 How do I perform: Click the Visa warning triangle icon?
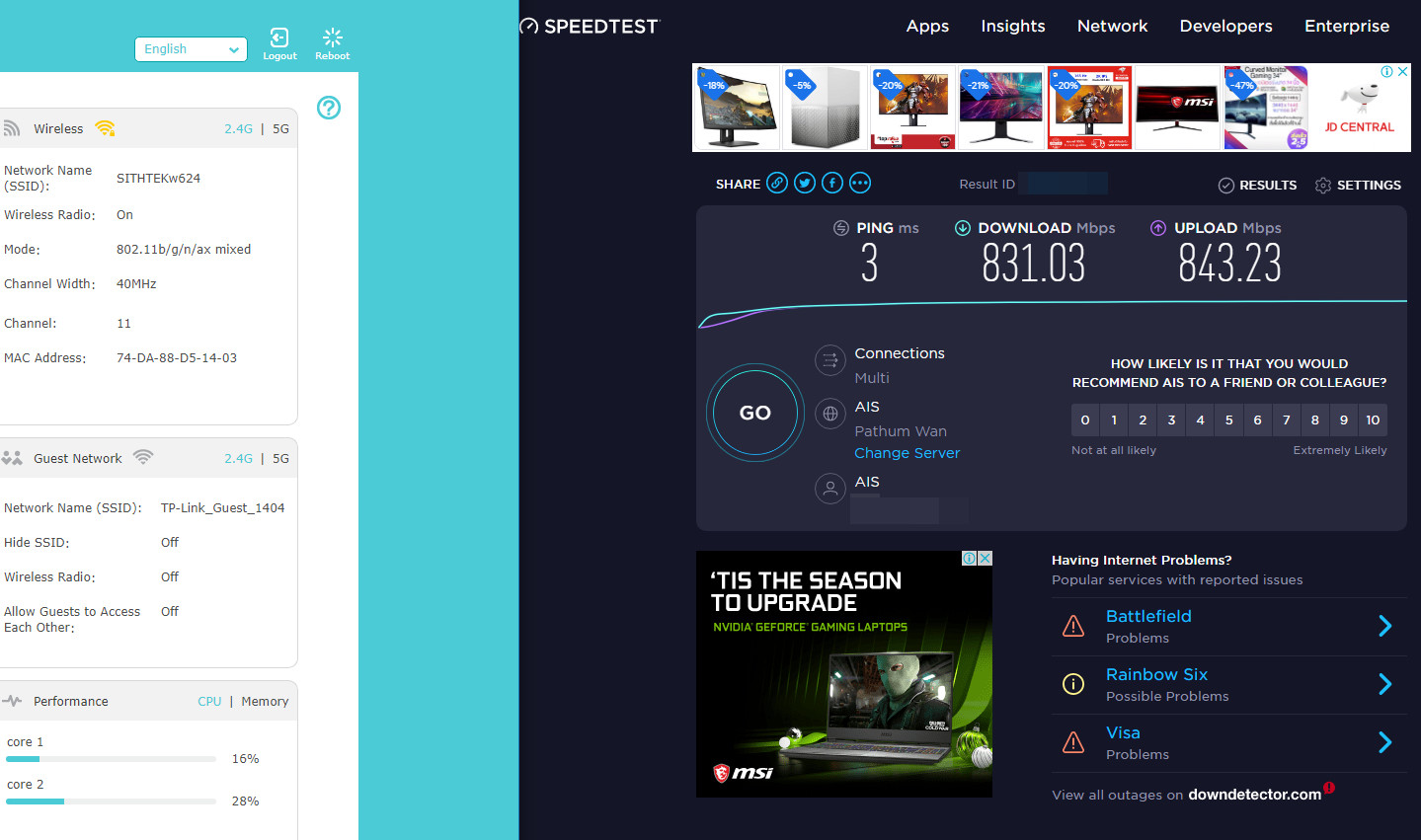coord(1073,742)
